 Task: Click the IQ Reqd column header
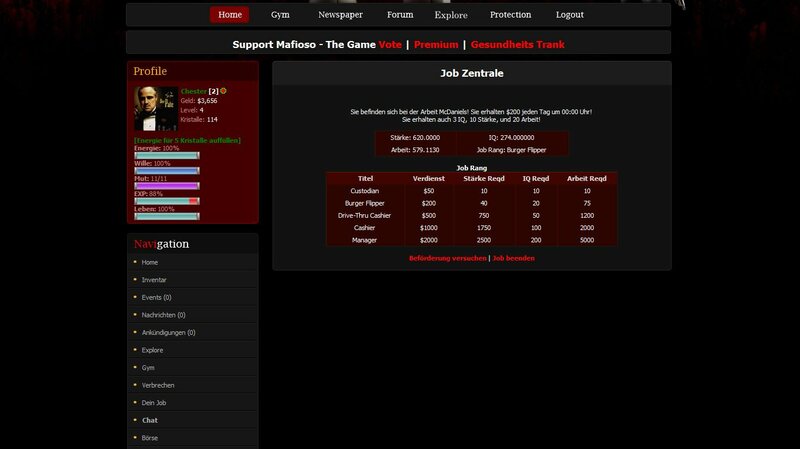click(536, 179)
